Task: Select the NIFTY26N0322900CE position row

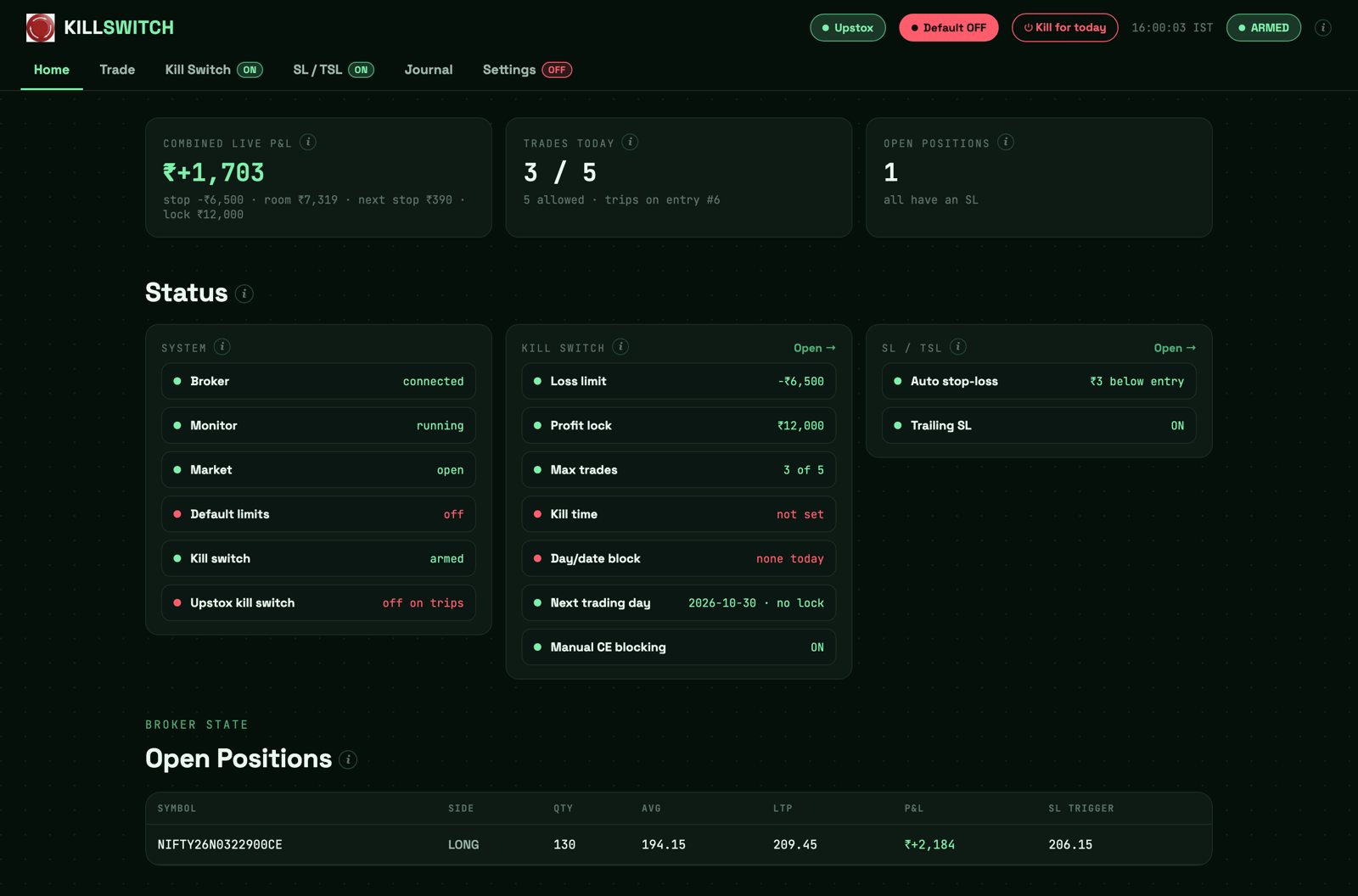Action: 679,845
